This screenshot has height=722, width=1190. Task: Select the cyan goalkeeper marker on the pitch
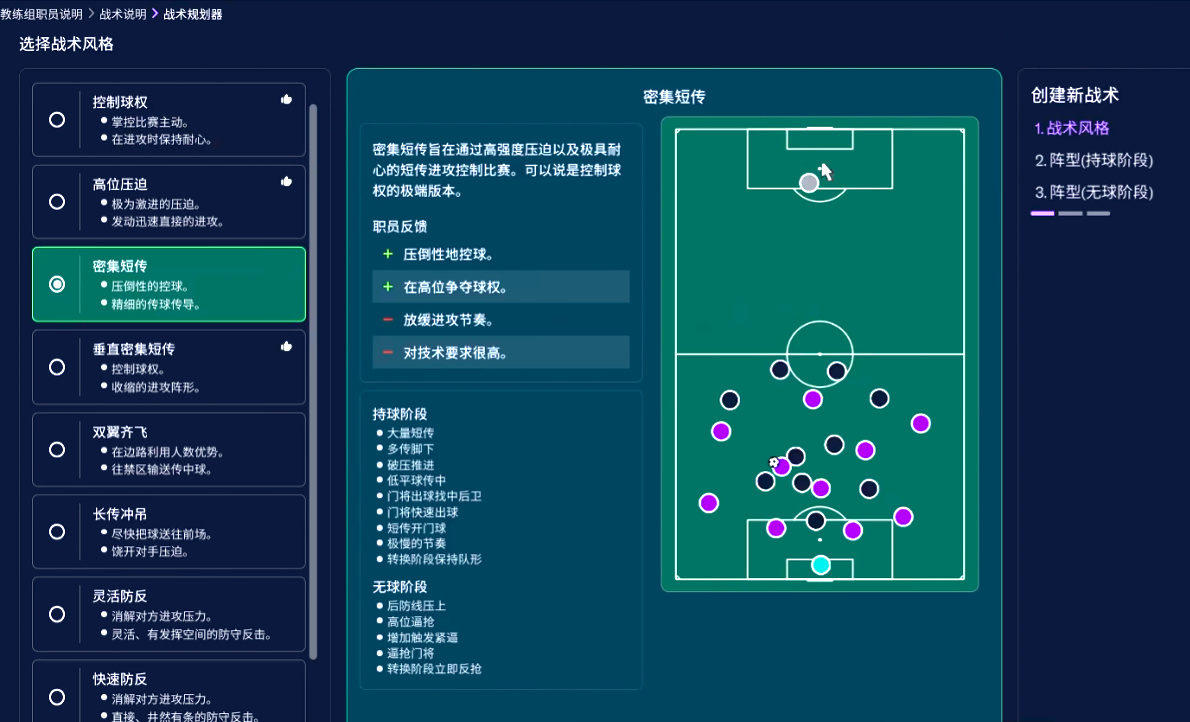coord(821,565)
